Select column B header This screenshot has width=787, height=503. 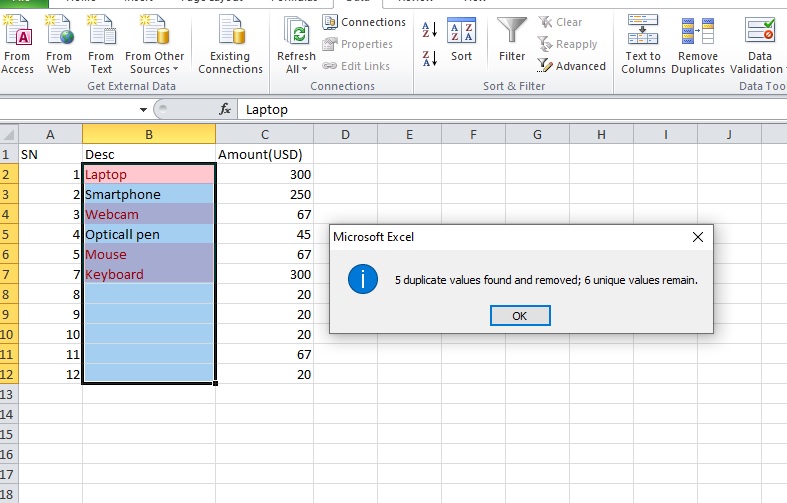149,135
